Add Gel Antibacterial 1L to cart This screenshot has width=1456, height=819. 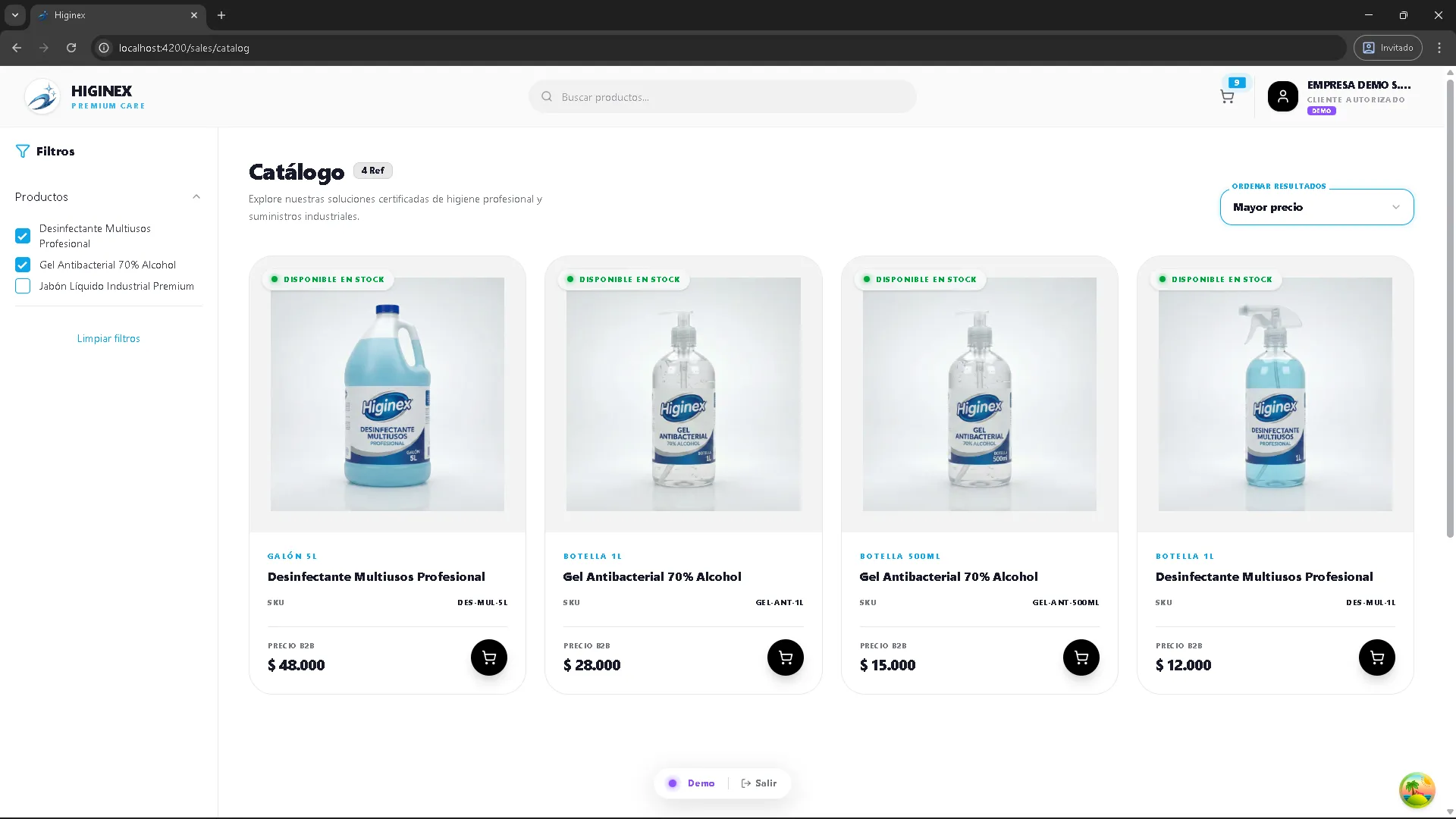click(785, 657)
